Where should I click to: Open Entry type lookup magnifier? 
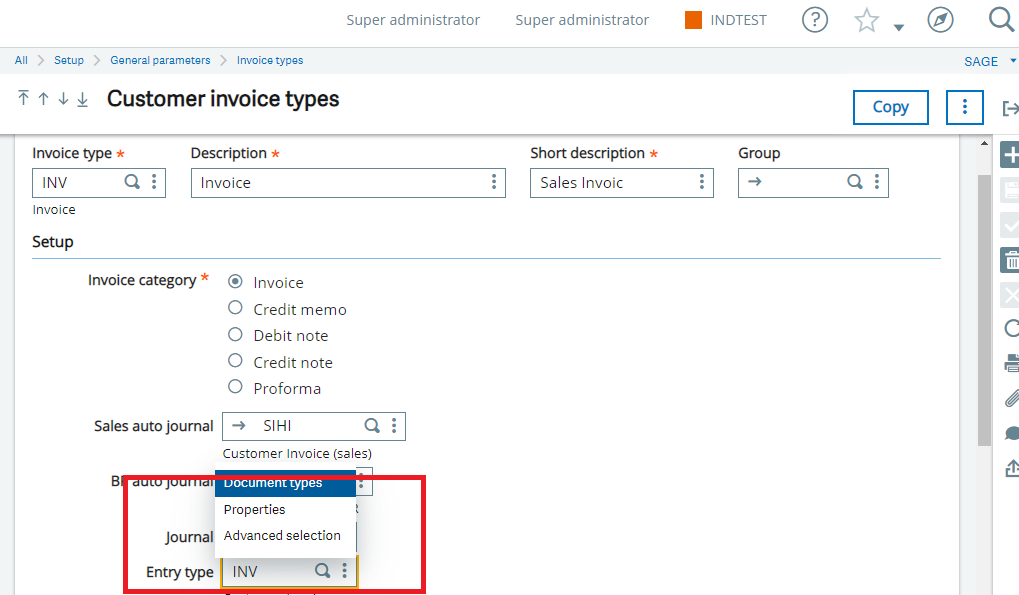322,571
